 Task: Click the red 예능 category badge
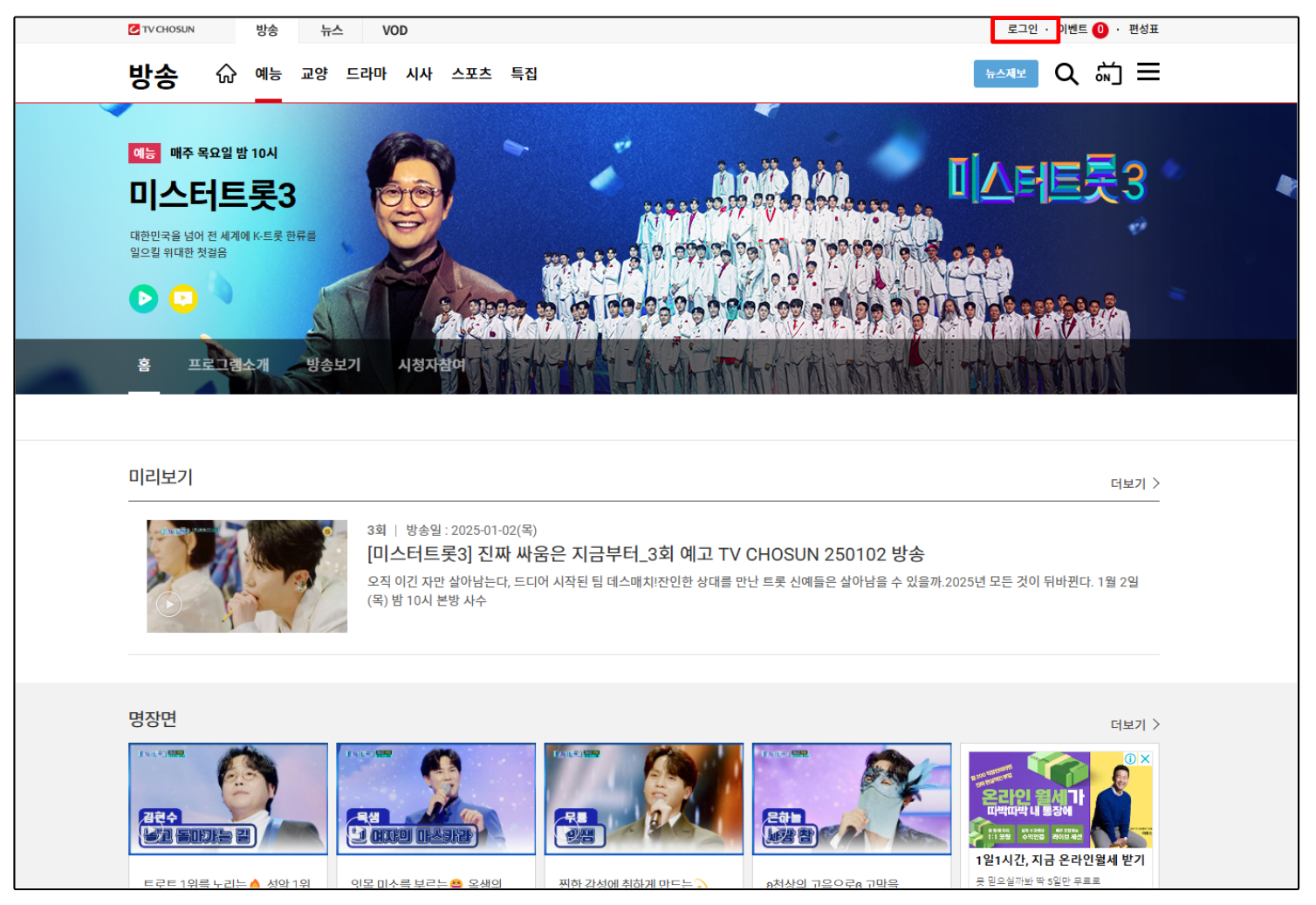pos(144,153)
